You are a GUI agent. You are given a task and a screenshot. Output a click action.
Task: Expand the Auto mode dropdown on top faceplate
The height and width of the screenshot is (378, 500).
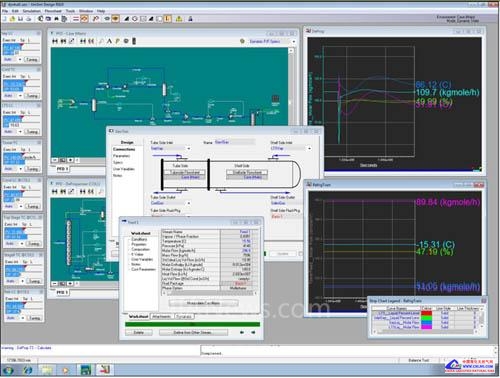(x=20, y=59)
